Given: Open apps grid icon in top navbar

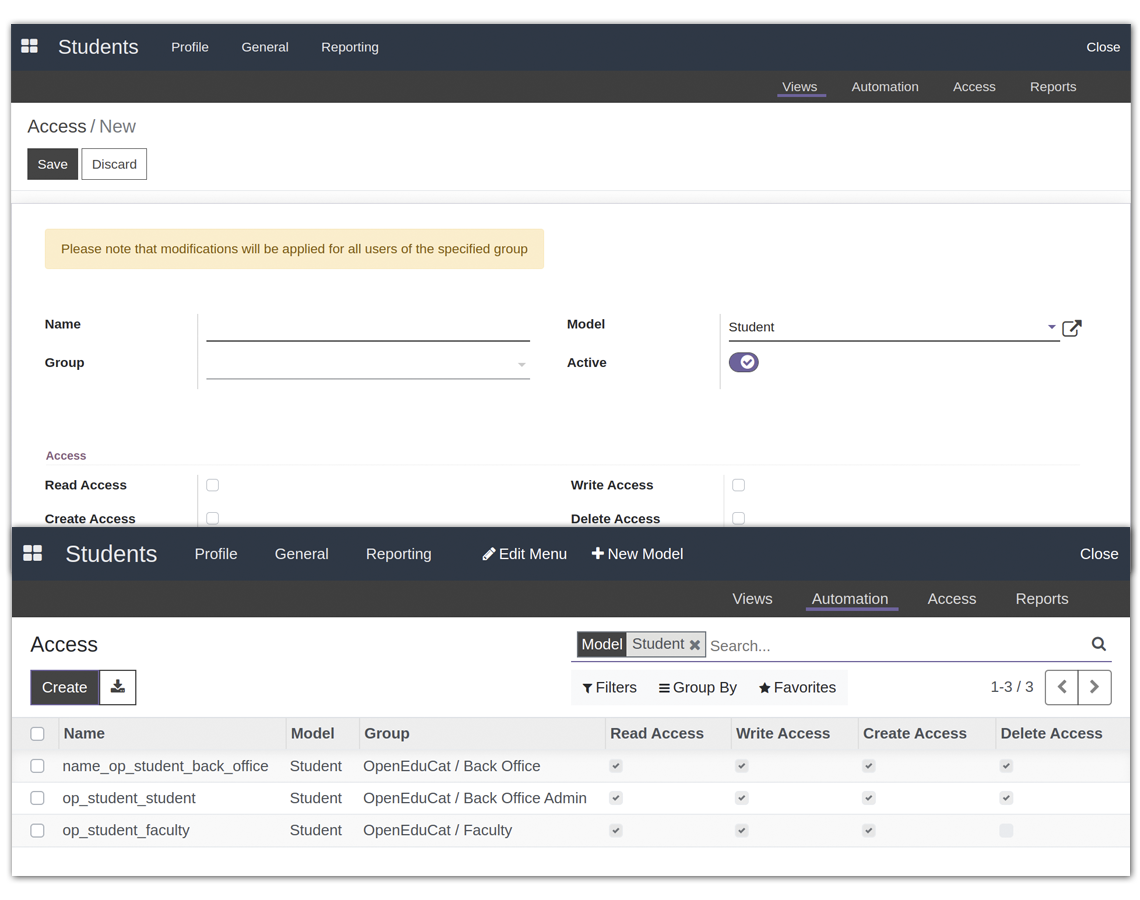Looking at the screenshot, I should pos(29,47).
